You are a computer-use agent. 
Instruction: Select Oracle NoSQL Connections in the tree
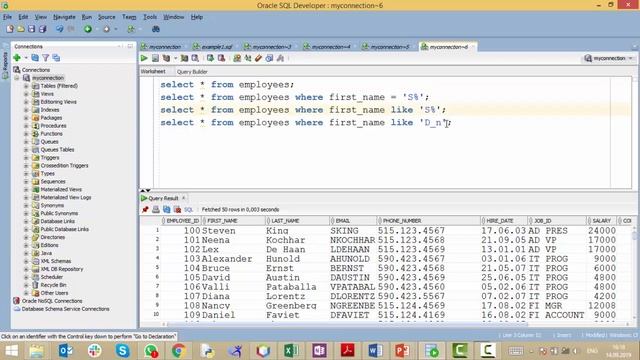[52, 301]
